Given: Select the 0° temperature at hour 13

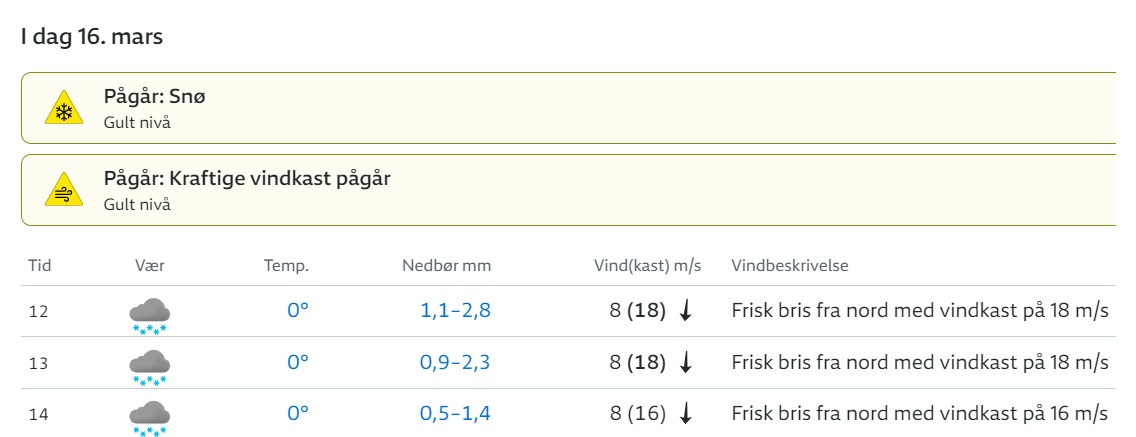Looking at the screenshot, I should [x=298, y=362].
